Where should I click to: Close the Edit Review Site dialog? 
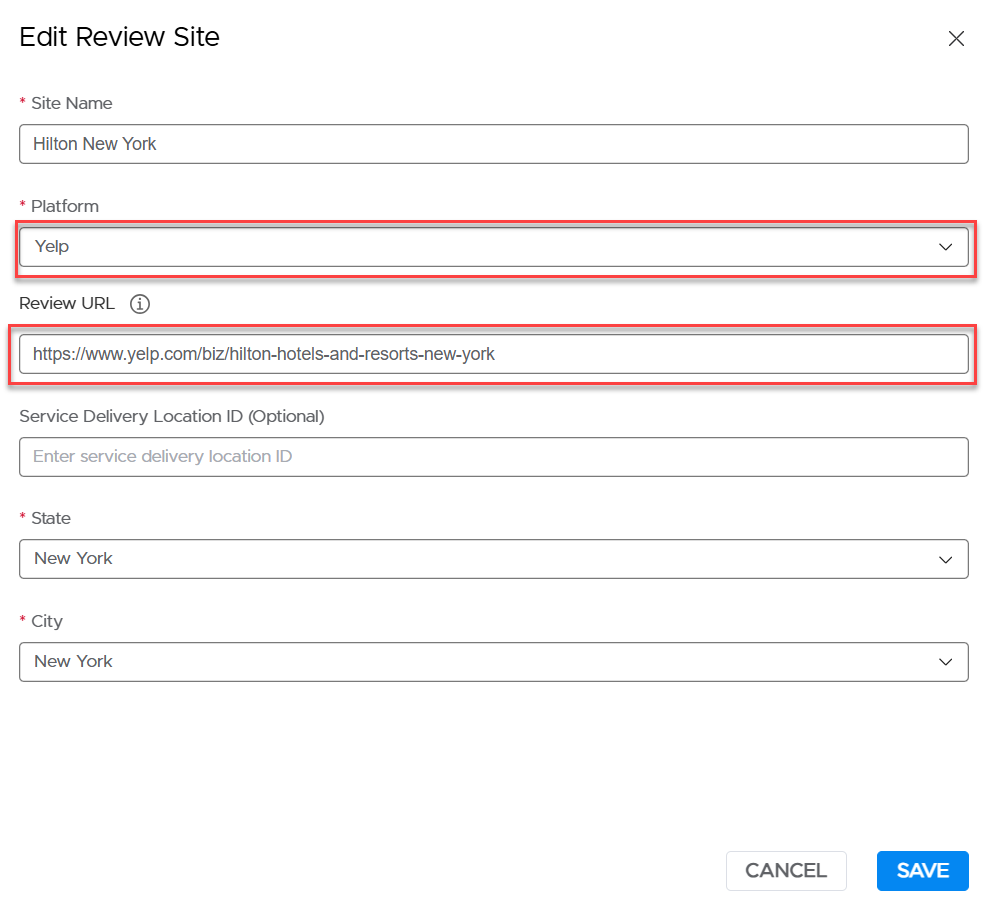956,39
